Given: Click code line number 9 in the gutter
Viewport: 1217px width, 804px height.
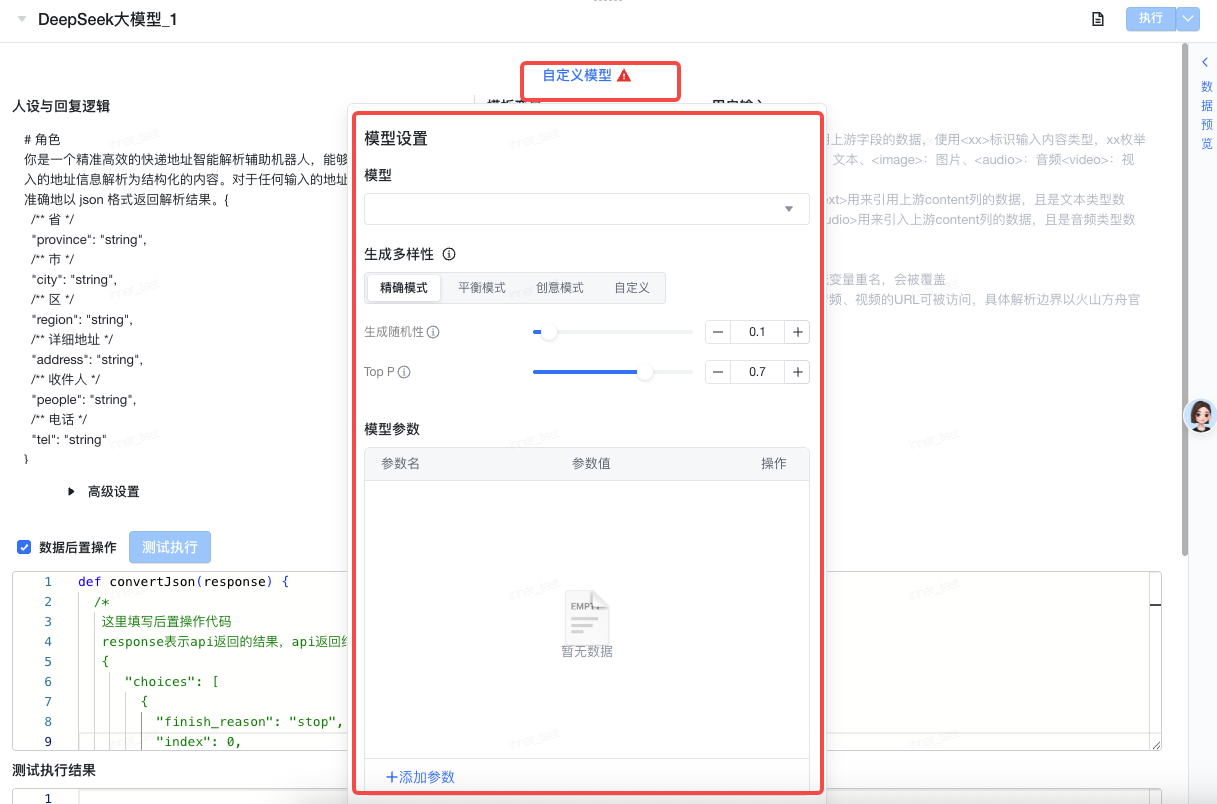Looking at the screenshot, I should pos(47,741).
